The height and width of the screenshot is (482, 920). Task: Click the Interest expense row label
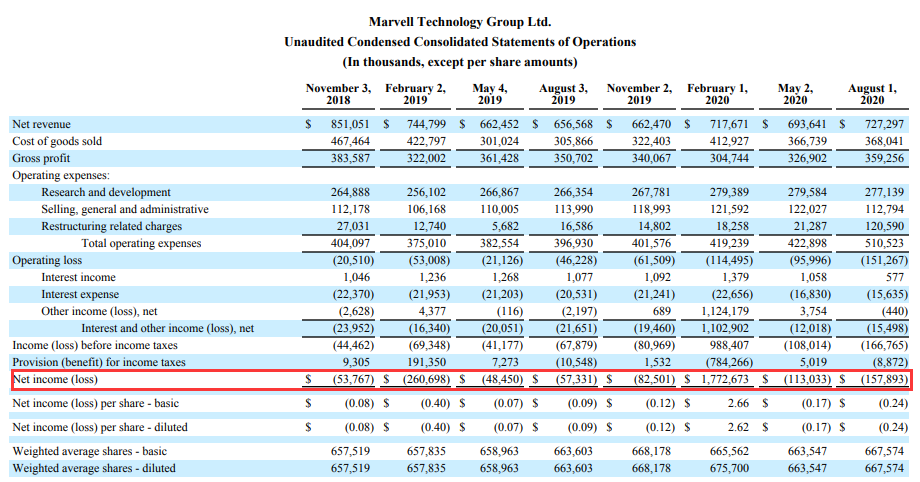[80, 295]
